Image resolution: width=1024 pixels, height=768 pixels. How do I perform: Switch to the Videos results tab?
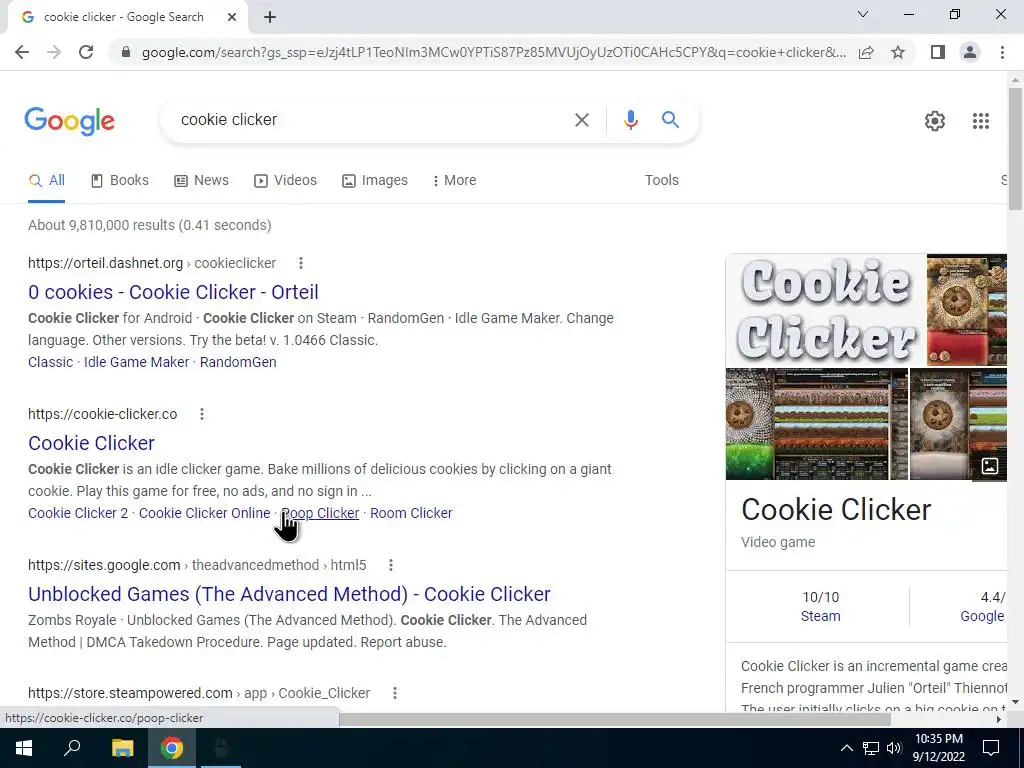tap(285, 180)
